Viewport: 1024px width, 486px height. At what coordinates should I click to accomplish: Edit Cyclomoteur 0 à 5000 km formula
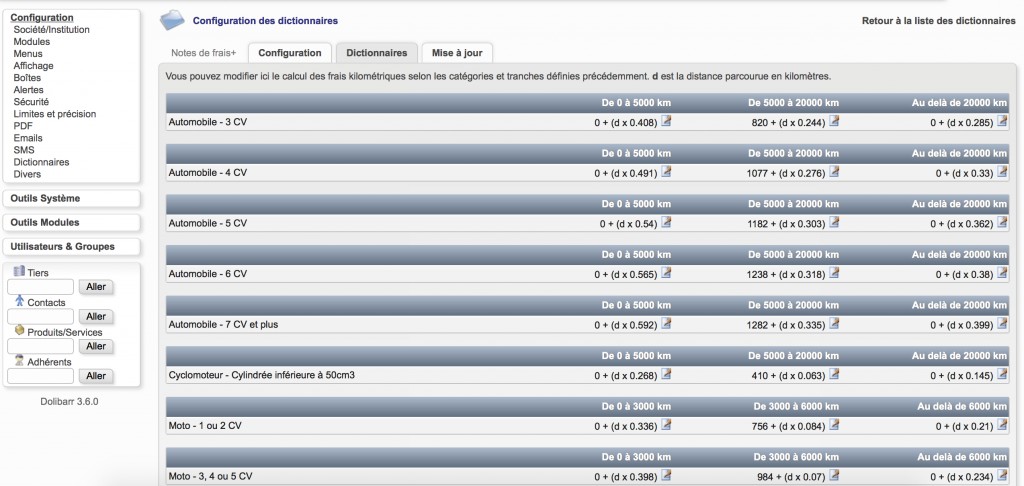pos(666,374)
